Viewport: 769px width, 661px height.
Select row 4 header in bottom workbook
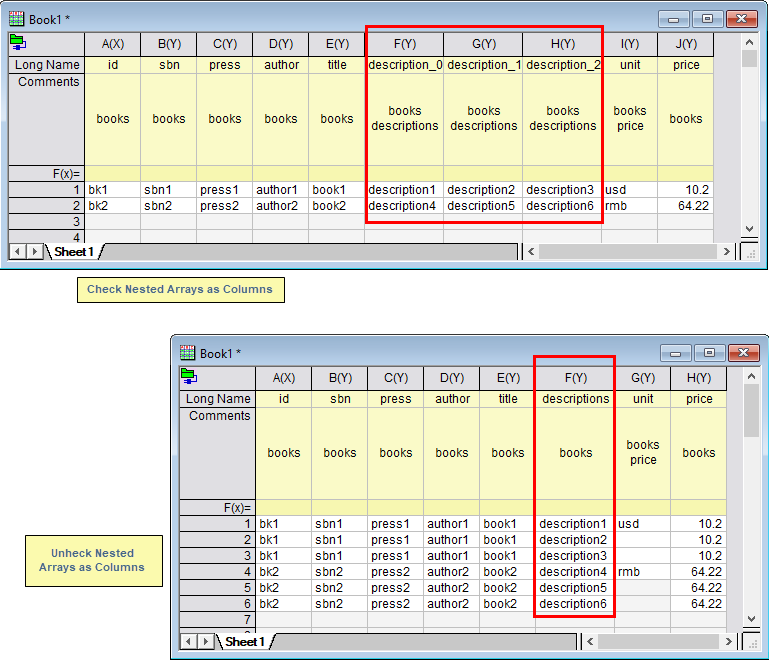(x=217, y=572)
